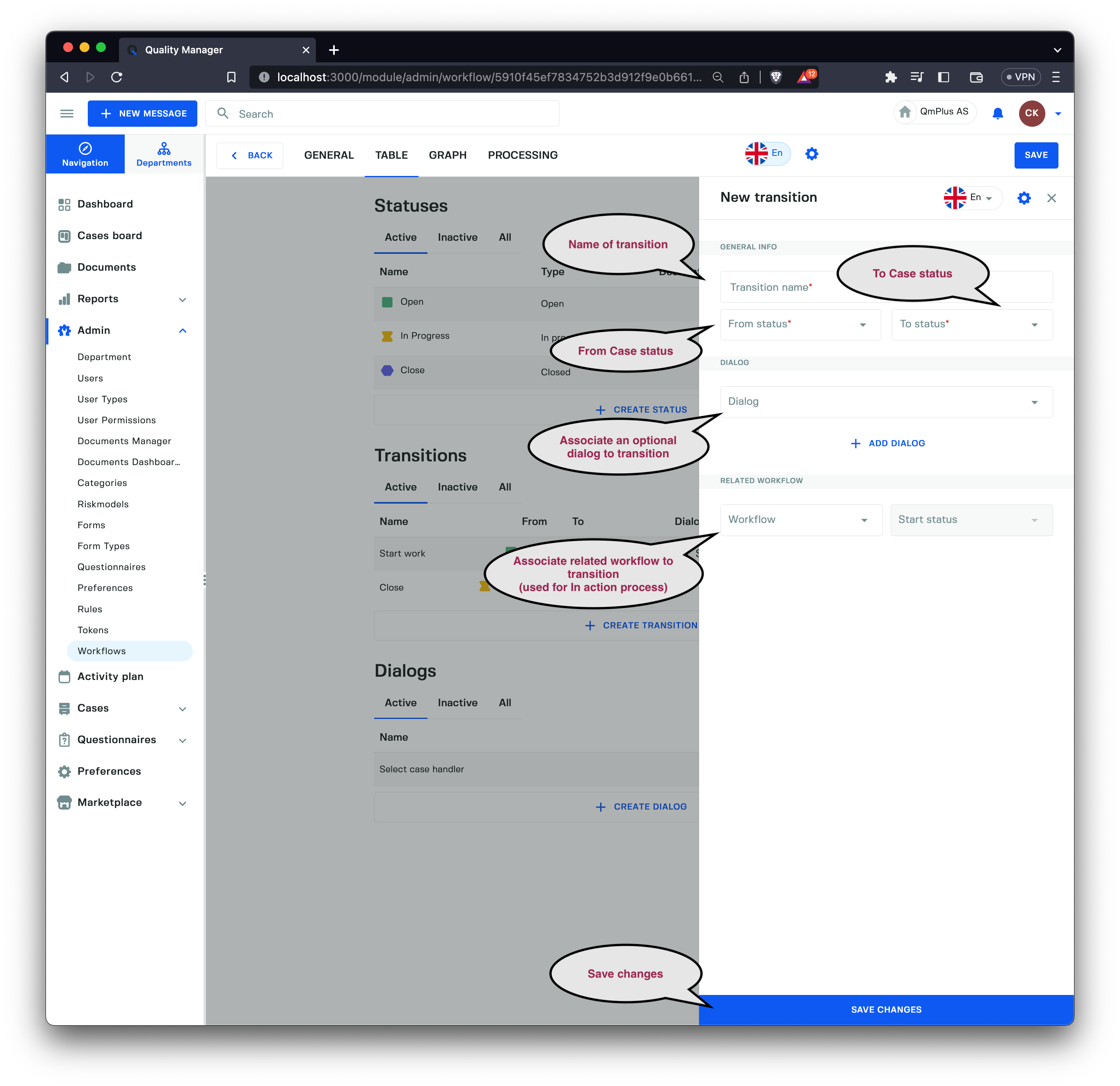This screenshot has width=1120, height=1086.
Task: Click the NEW MESSAGE button
Action: 142,114
